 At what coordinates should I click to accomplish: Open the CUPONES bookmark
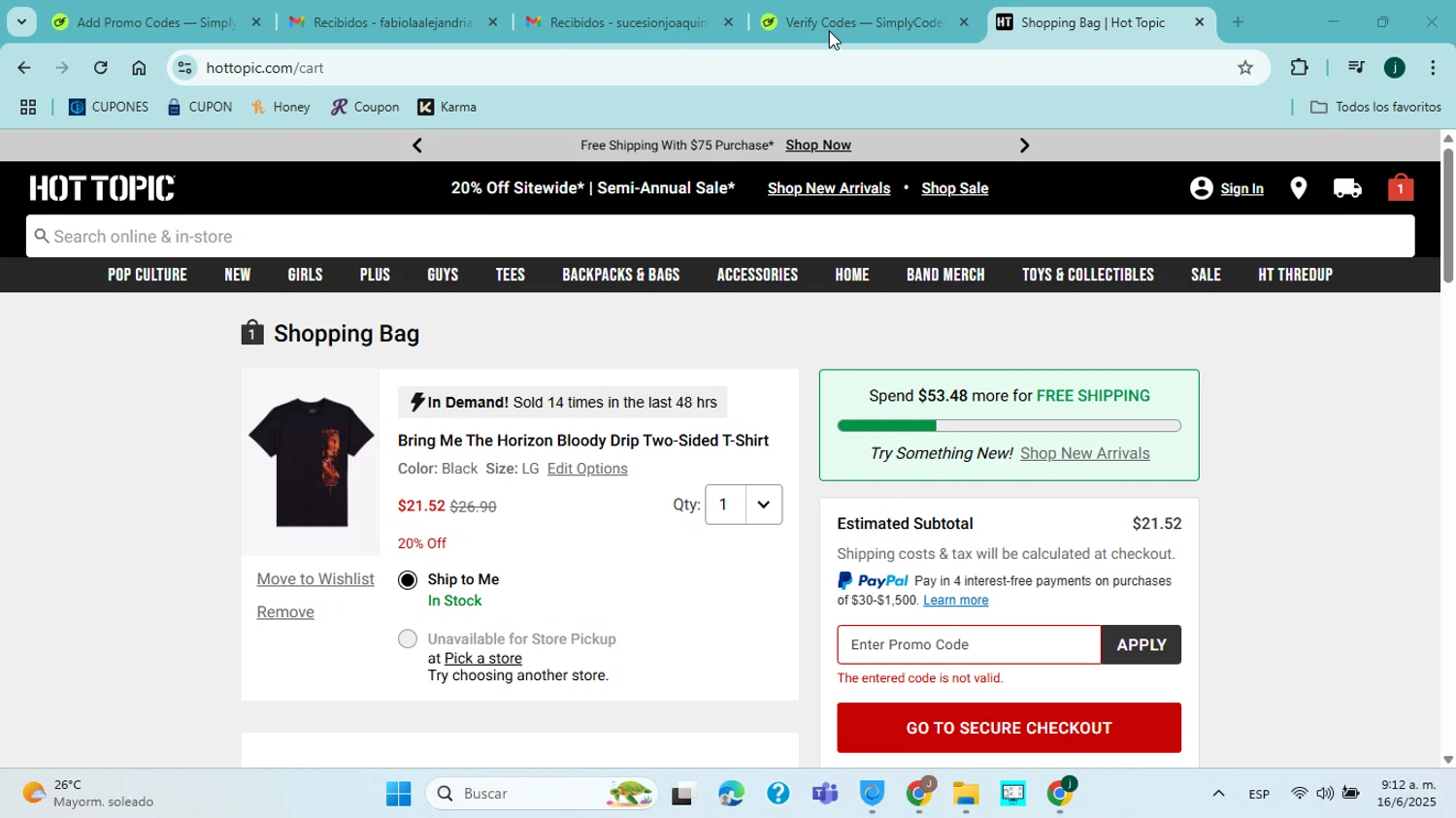pos(109,107)
